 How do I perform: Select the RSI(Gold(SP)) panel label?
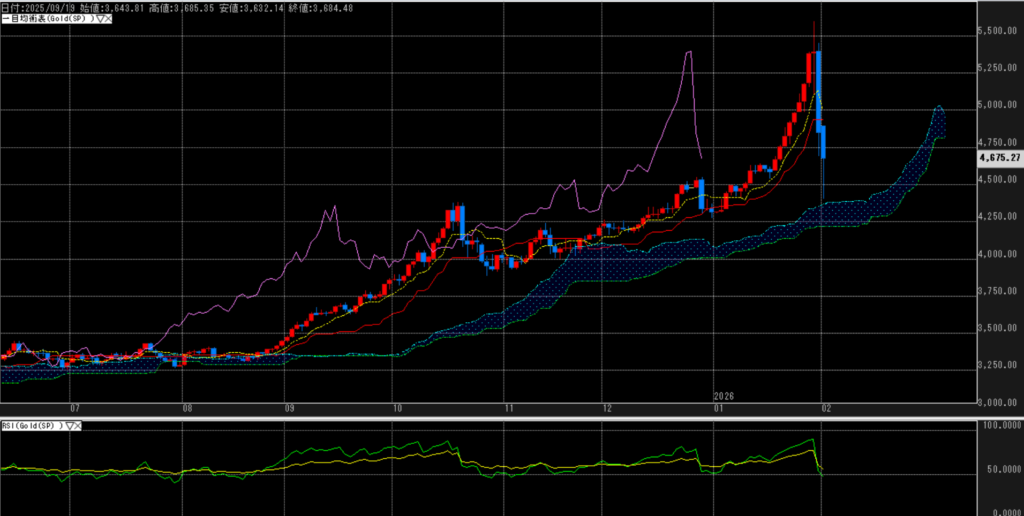[x=31, y=425]
